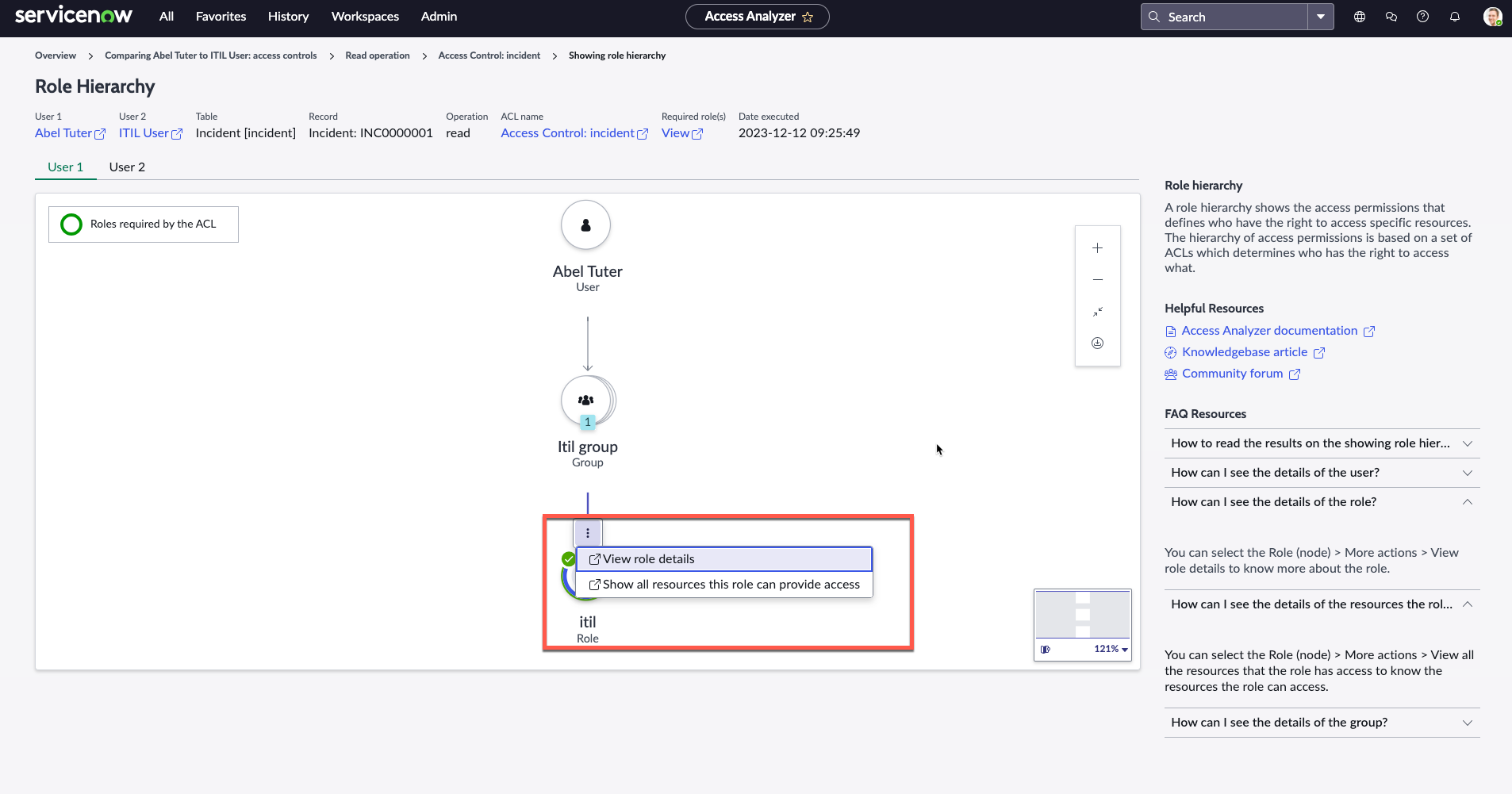Collapse 'How can I see the details of the role?'
Image resolution: width=1512 pixels, height=794 pixels.
(x=1322, y=502)
